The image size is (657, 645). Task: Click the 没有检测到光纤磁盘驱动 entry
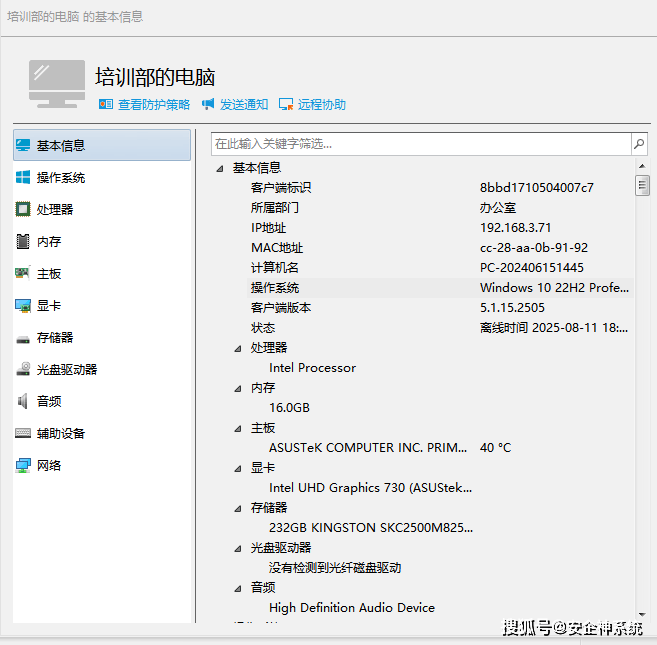coord(335,567)
